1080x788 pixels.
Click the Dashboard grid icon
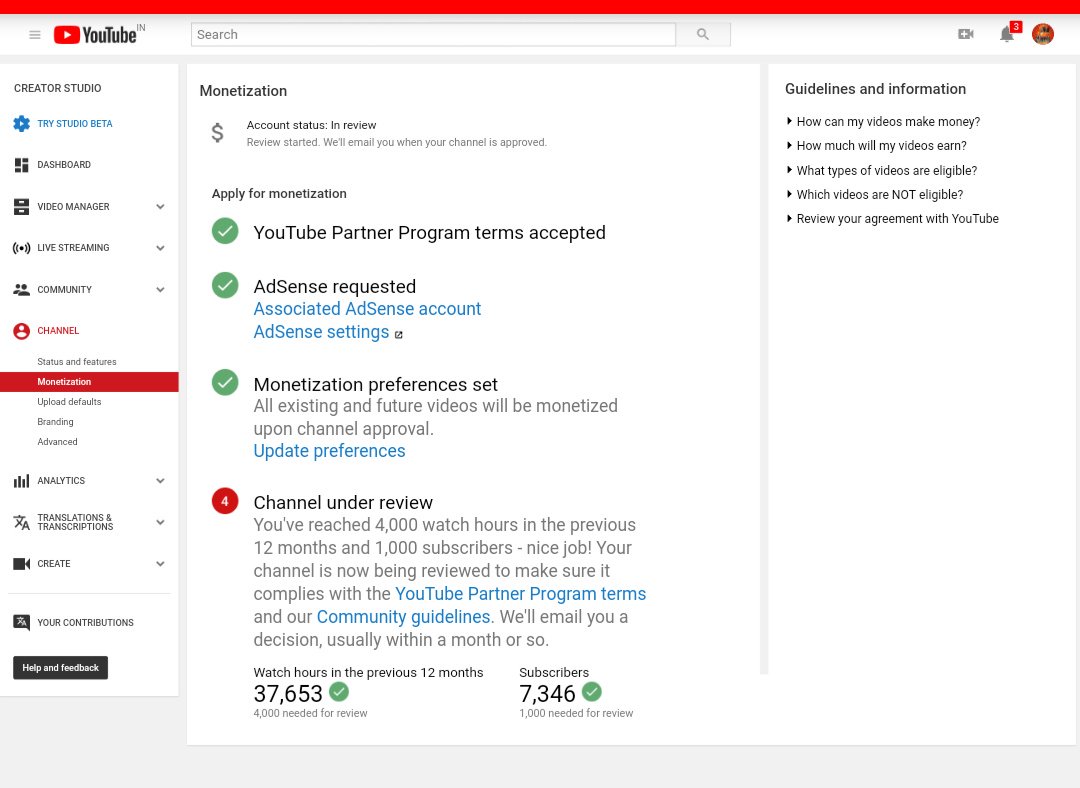click(x=21, y=165)
